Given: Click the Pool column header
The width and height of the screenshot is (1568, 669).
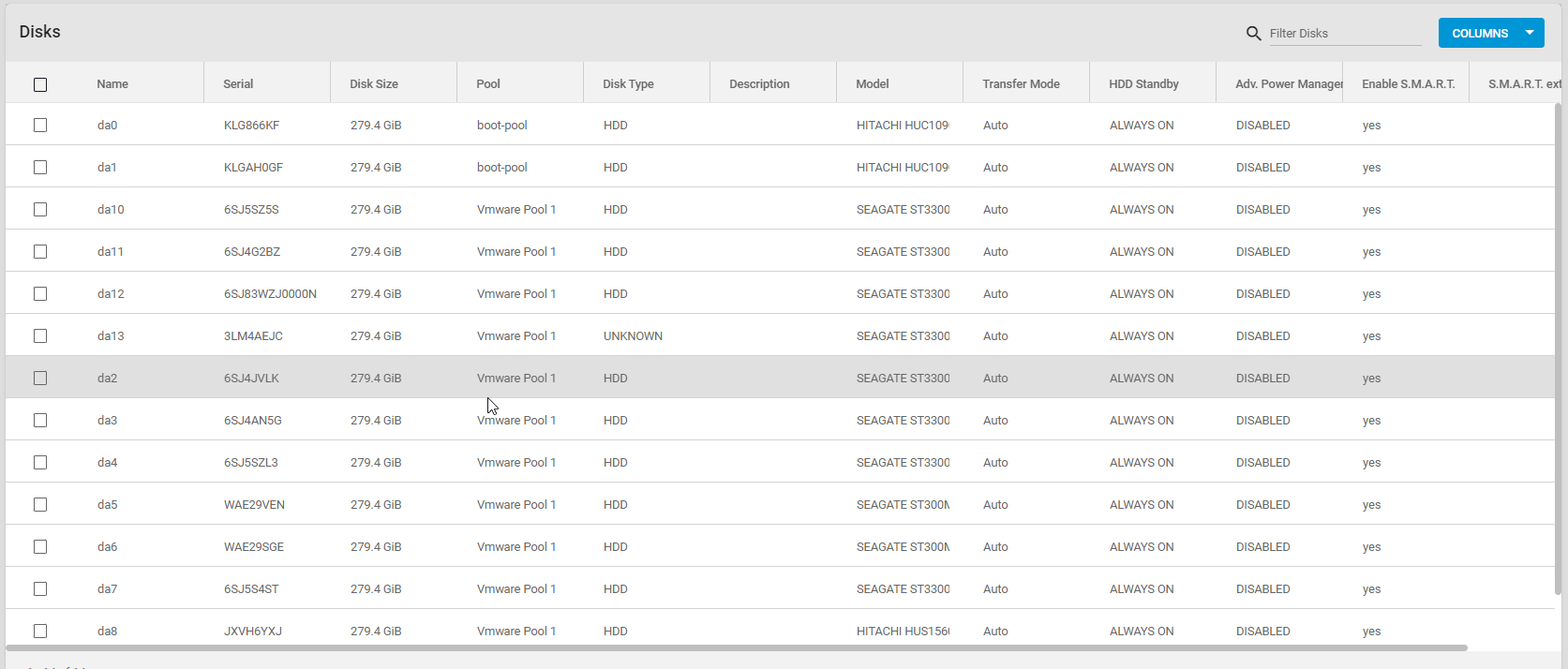Looking at the screenshot, I should pyautogui.click(x=488, y=84).
